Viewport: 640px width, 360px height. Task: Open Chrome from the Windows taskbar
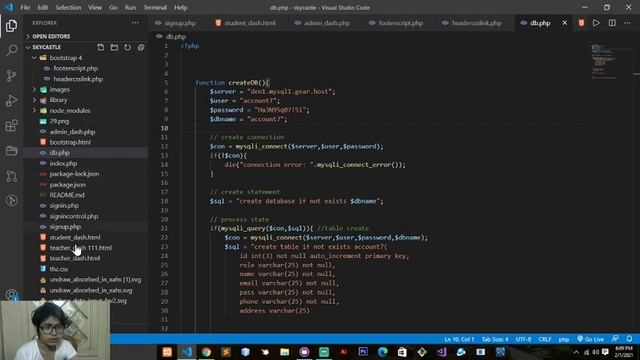[x=206, y=352]
